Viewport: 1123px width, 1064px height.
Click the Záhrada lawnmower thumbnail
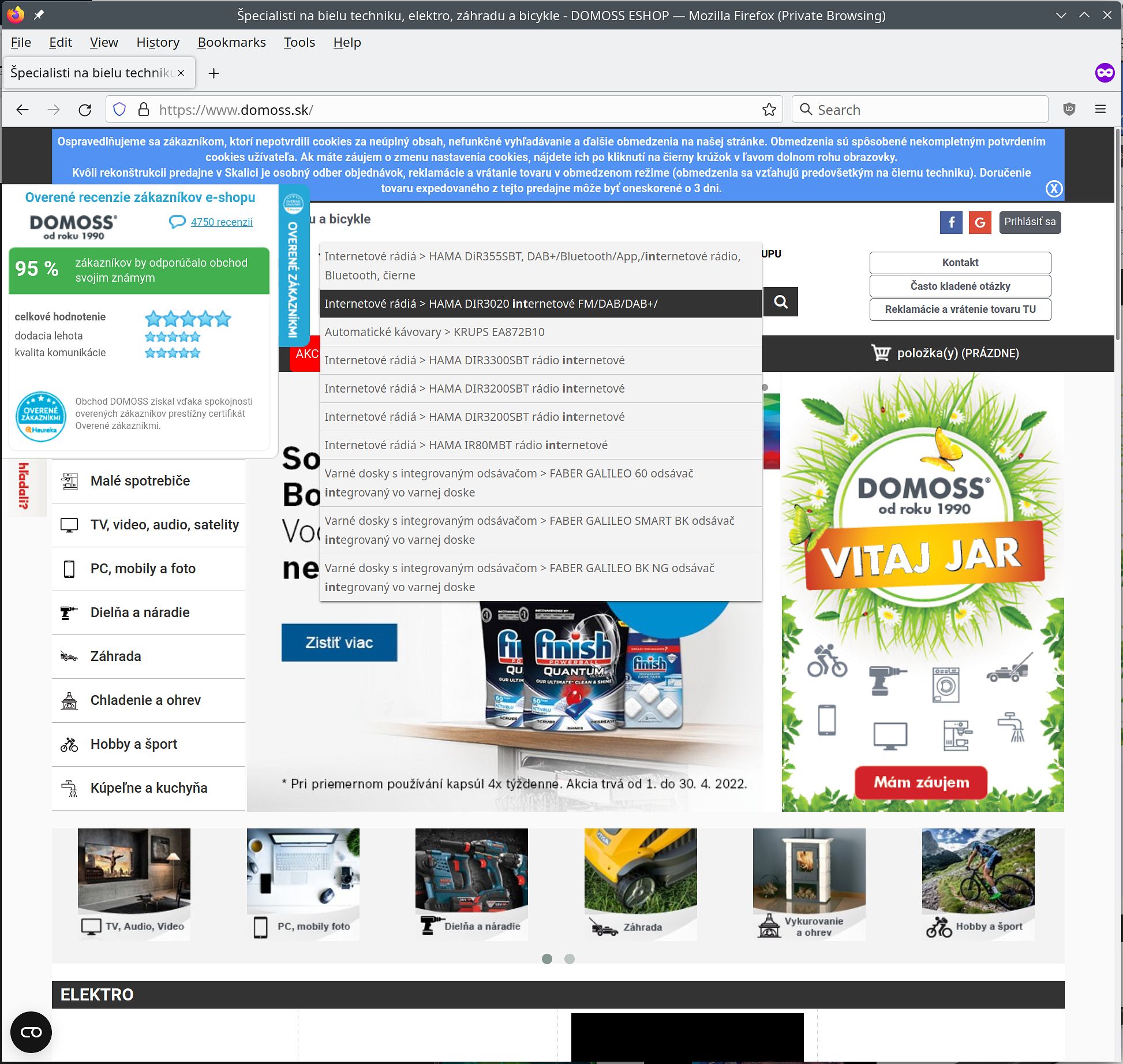click(641, 884)
